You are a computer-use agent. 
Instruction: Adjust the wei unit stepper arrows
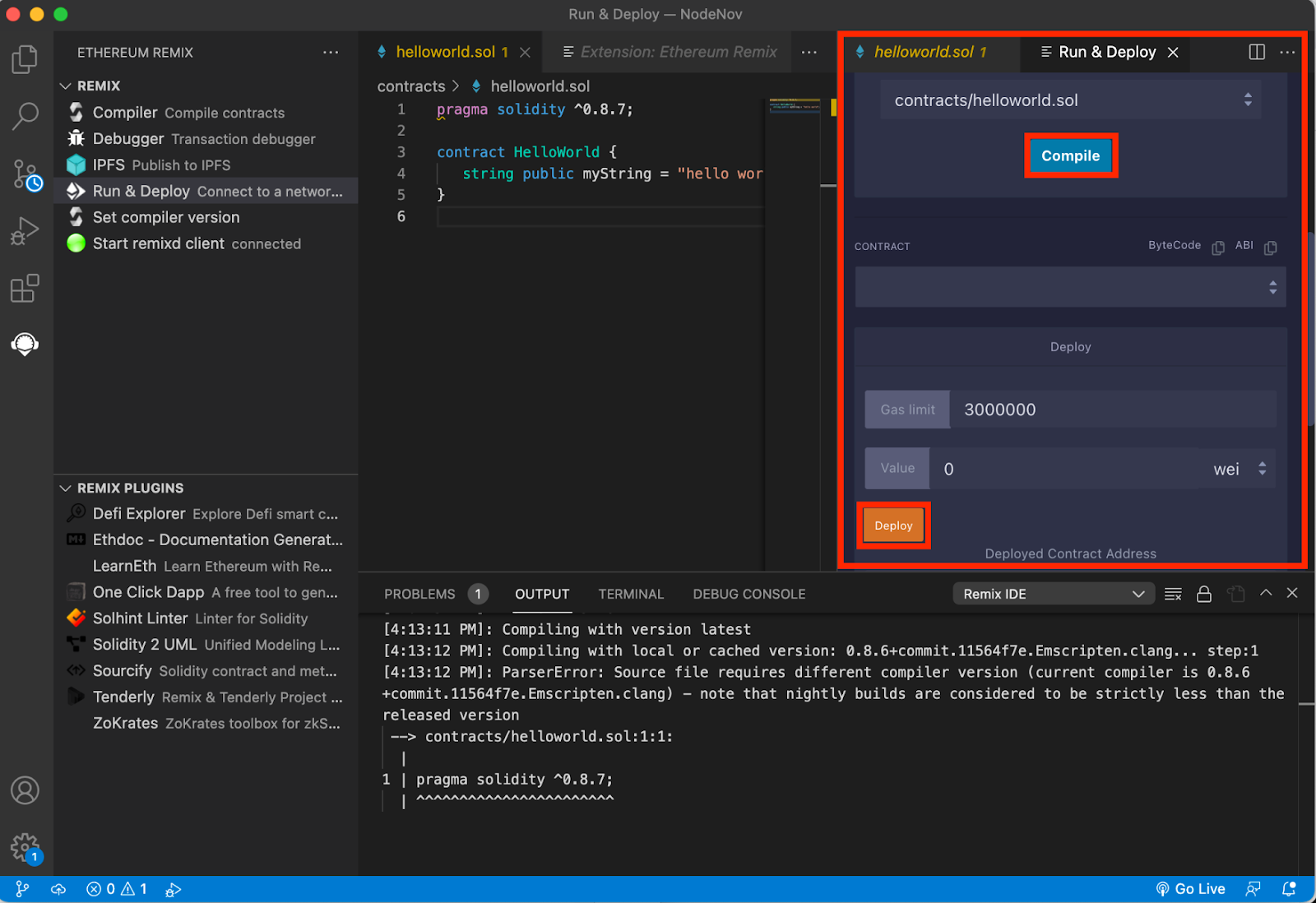point(1263,468)
